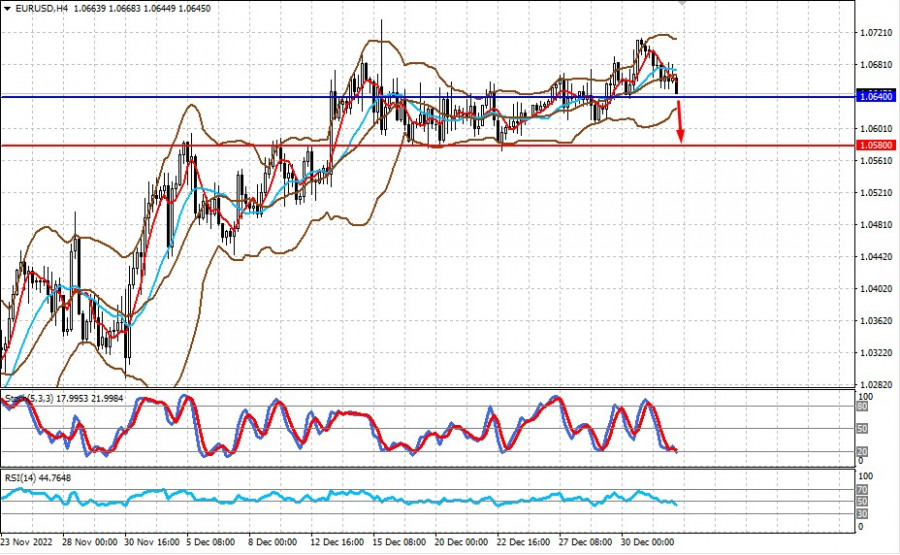The image size is (900, 555).
Task: Click the triangle arrow beside EURUSD,H4
Action: (7, 8)
